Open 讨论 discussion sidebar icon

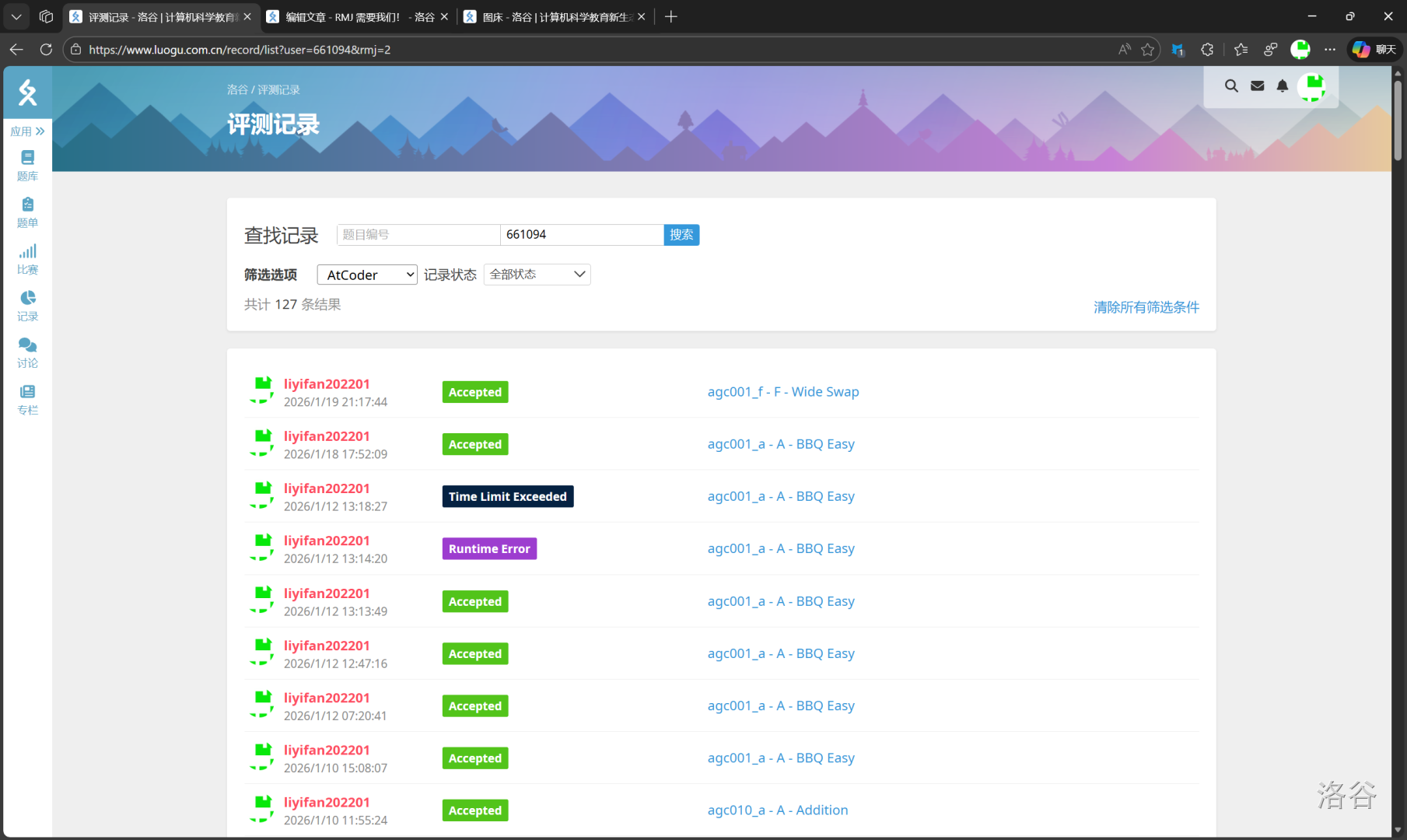click(x=27, y=352)
